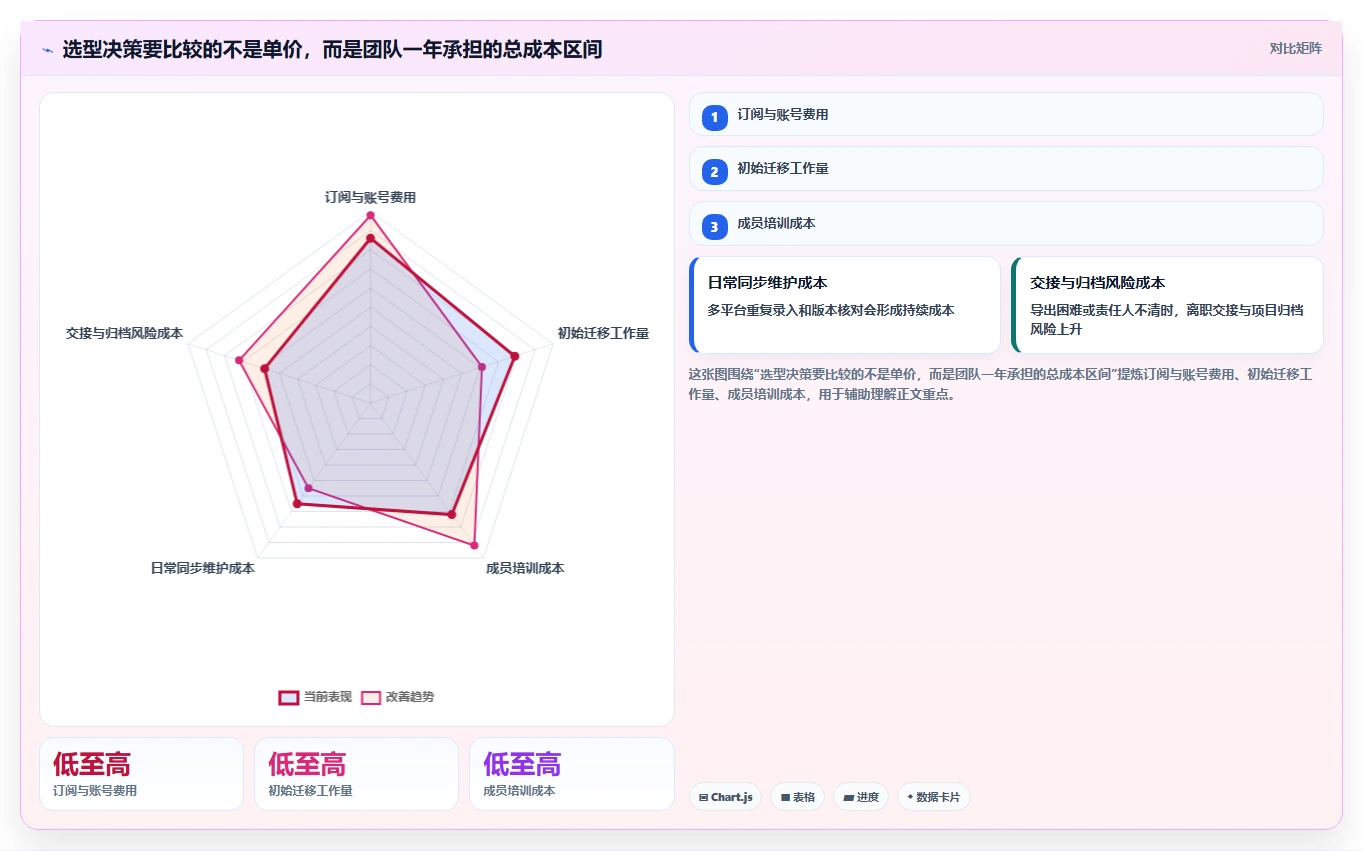Click description text 多平台重复录入和版本核对会形成持续成本
This screenshot has height=851, width=1363.
click(x=831, y=310)
